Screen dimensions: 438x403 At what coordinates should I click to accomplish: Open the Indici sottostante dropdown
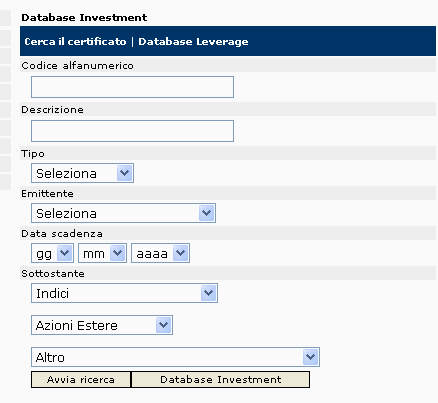[124, 293]
